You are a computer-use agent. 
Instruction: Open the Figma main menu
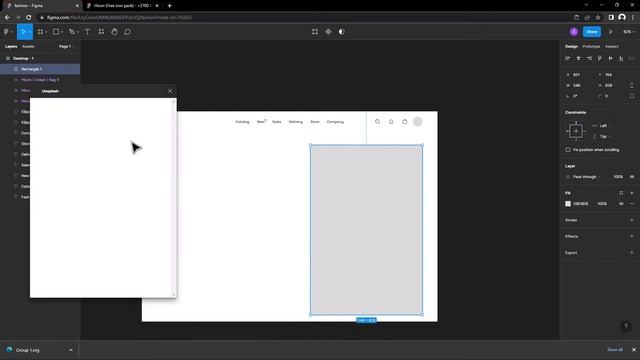(x=7, y=31)
